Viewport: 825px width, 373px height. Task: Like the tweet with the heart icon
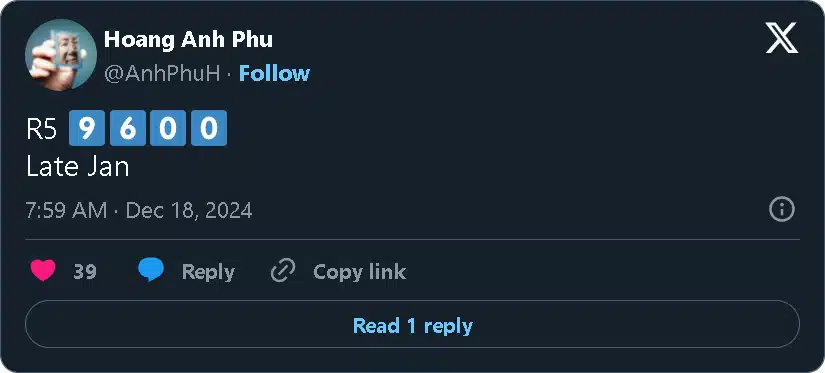click(43, 271)
